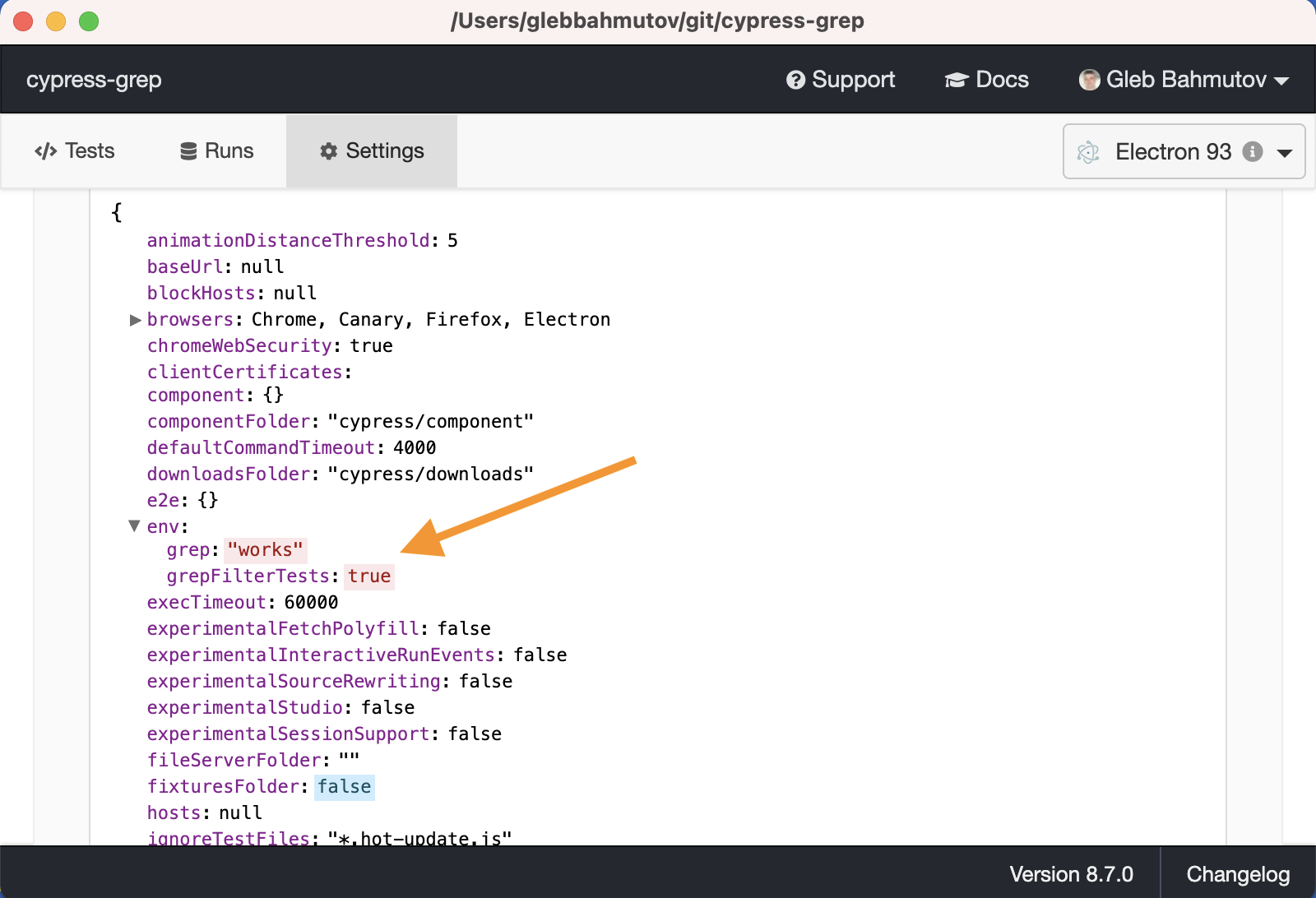The image size is (1316, 898).
Task: Collapse the env config entry
Action: pyautogui.click(x=135, y=525)
